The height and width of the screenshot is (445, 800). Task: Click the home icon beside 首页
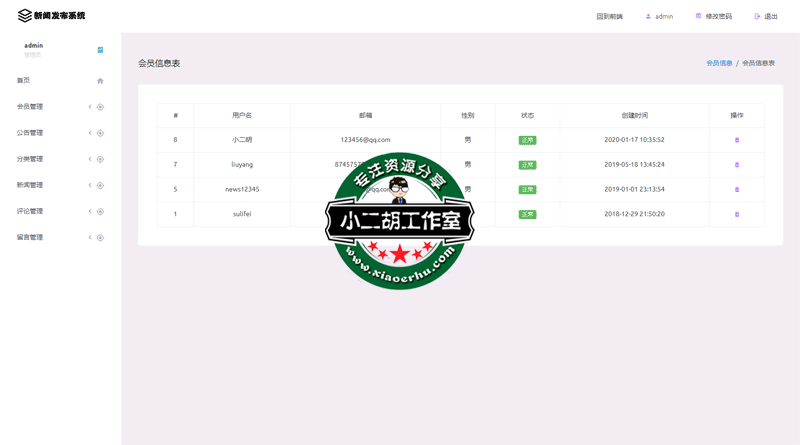coord(100,81)
